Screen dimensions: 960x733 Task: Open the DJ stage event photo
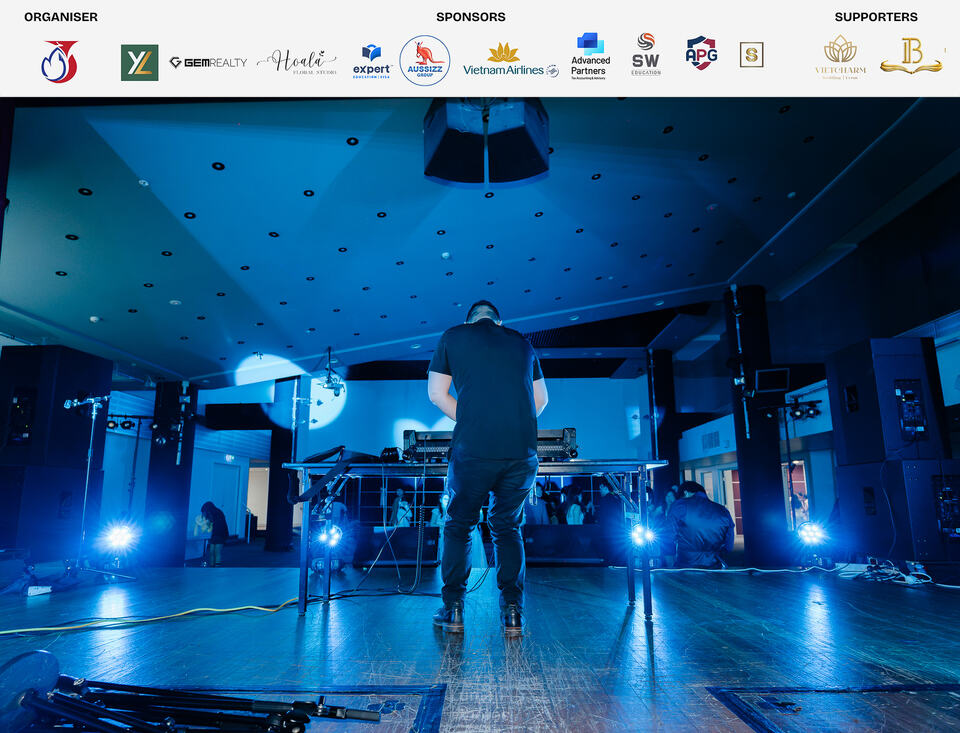pyautogui.click(x=480, y=415)
